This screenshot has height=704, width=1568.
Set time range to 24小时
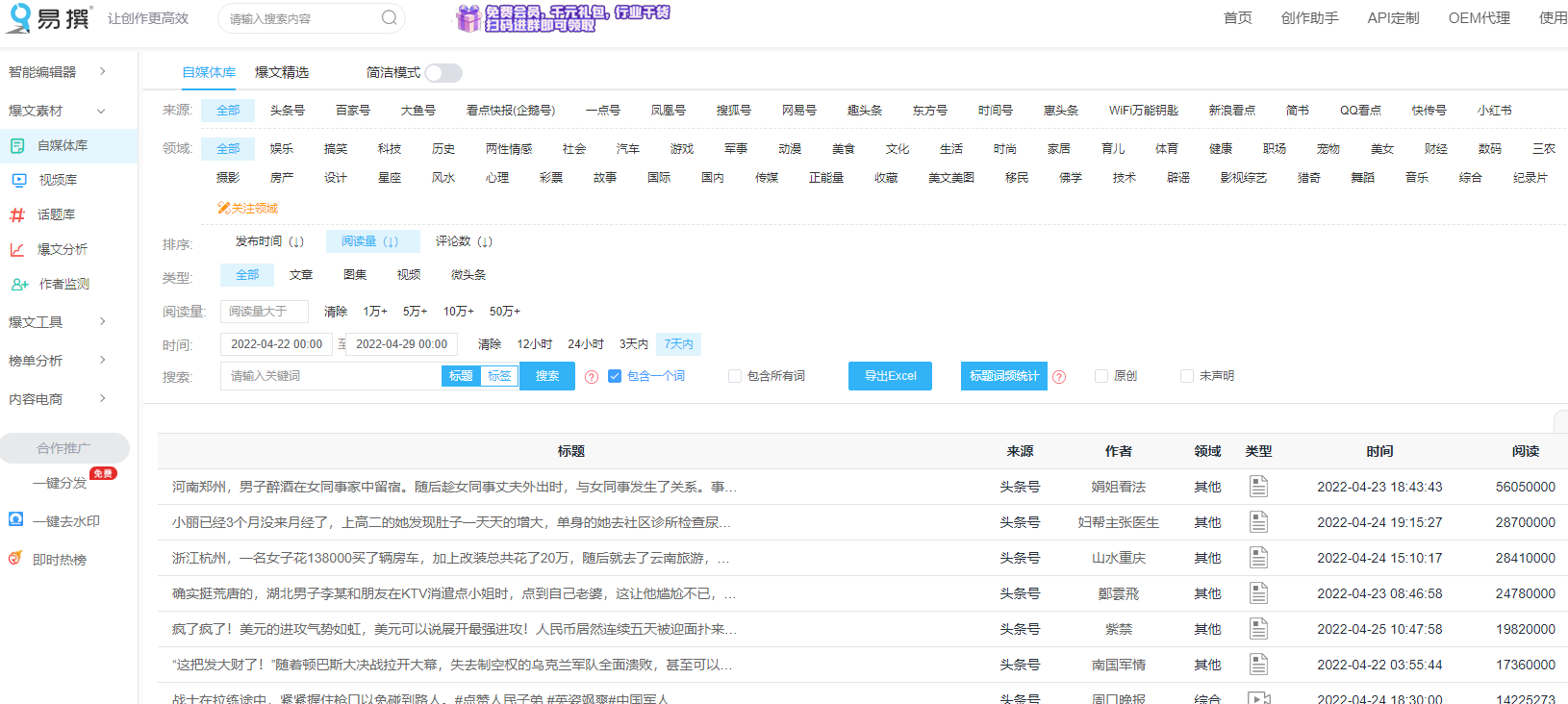[586, 344]
